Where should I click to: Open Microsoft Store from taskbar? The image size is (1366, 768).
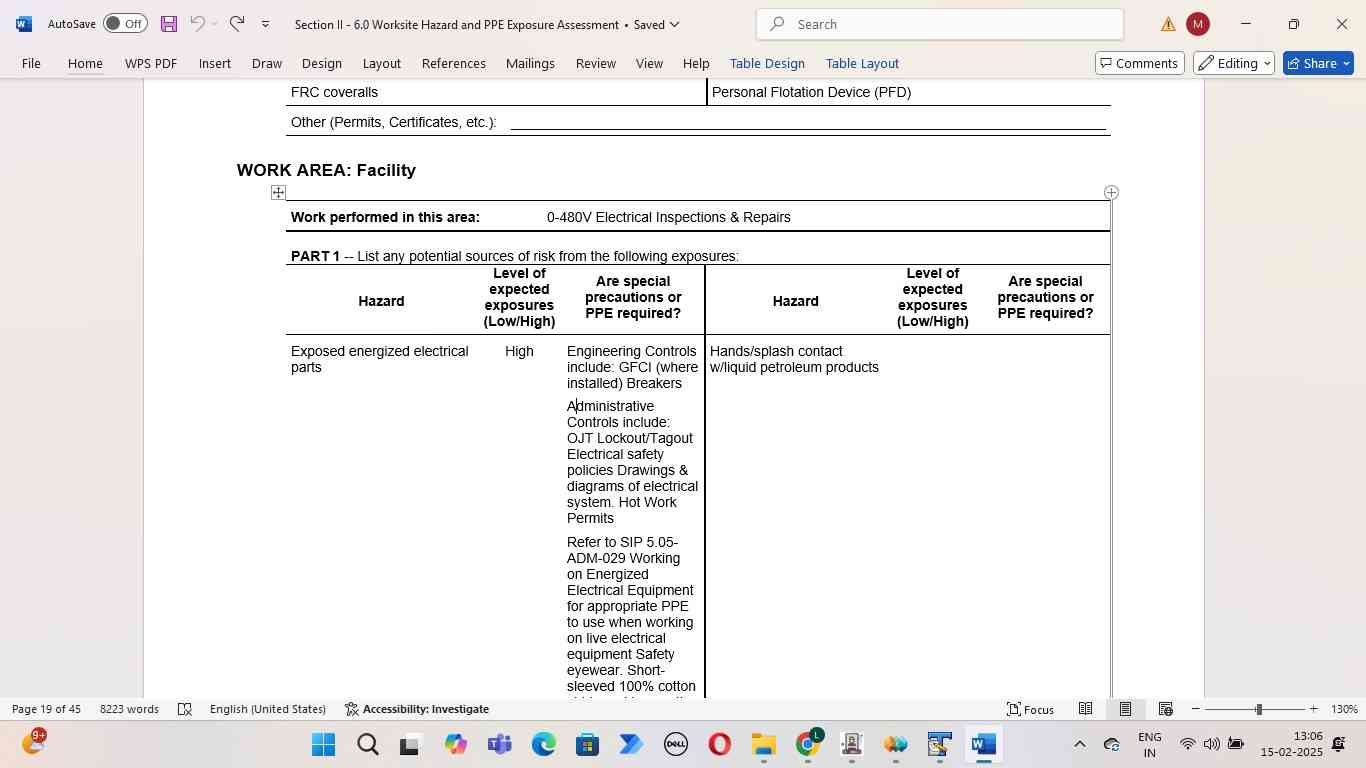(587, 745)
